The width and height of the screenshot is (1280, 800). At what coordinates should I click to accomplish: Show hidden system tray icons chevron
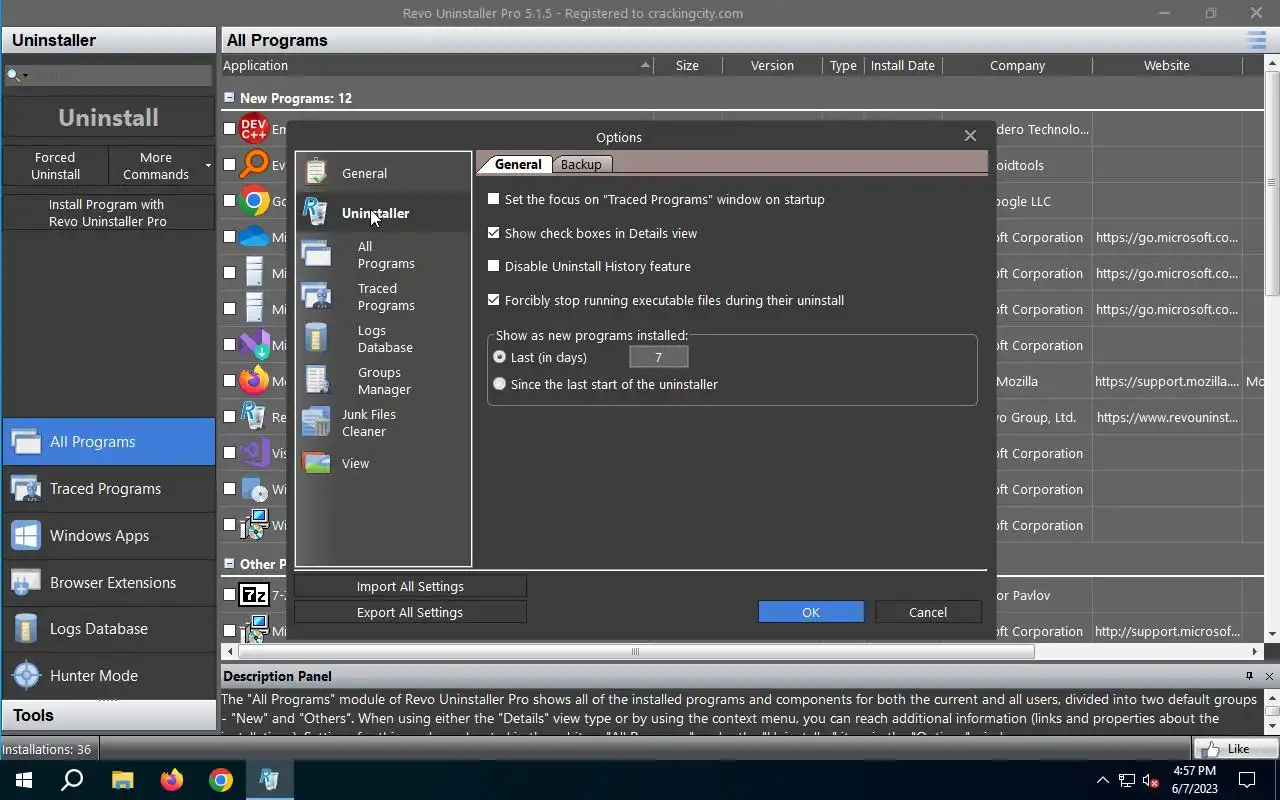pyautogui.click(x=1103, y=780)
